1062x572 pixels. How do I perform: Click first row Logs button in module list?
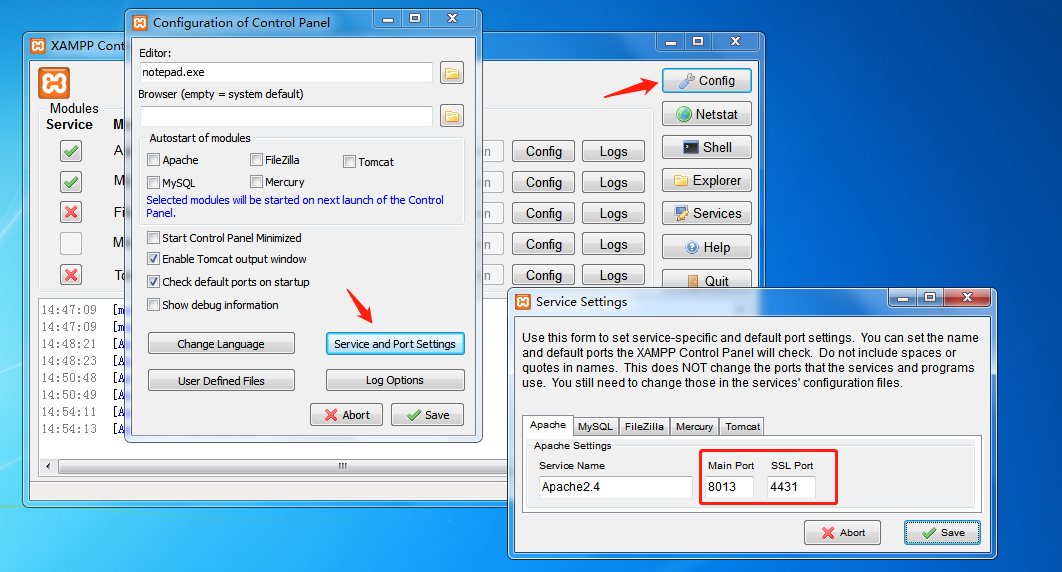click(613, 152)
